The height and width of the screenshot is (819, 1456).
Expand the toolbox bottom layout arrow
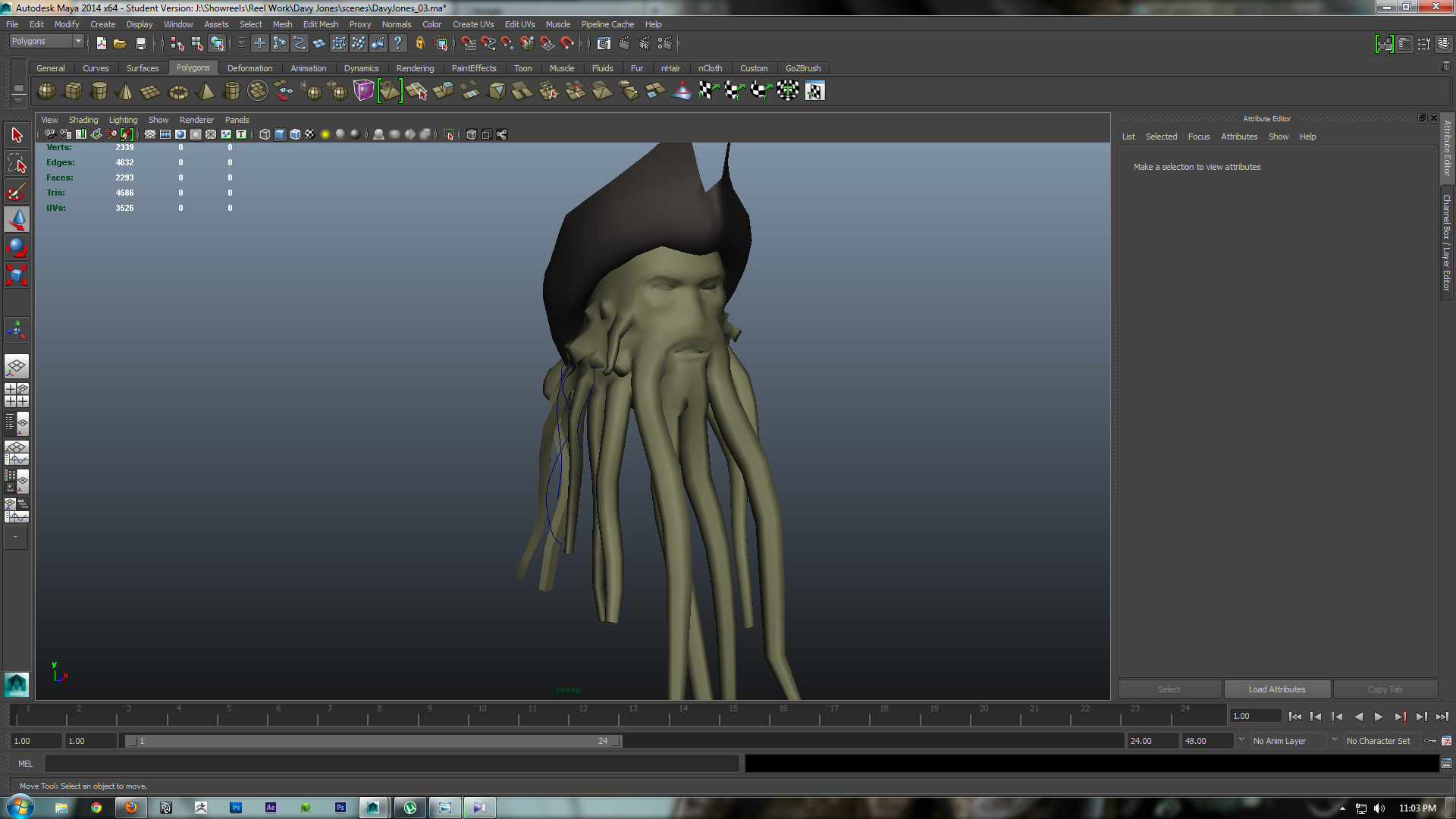click(x=16, y=537)
